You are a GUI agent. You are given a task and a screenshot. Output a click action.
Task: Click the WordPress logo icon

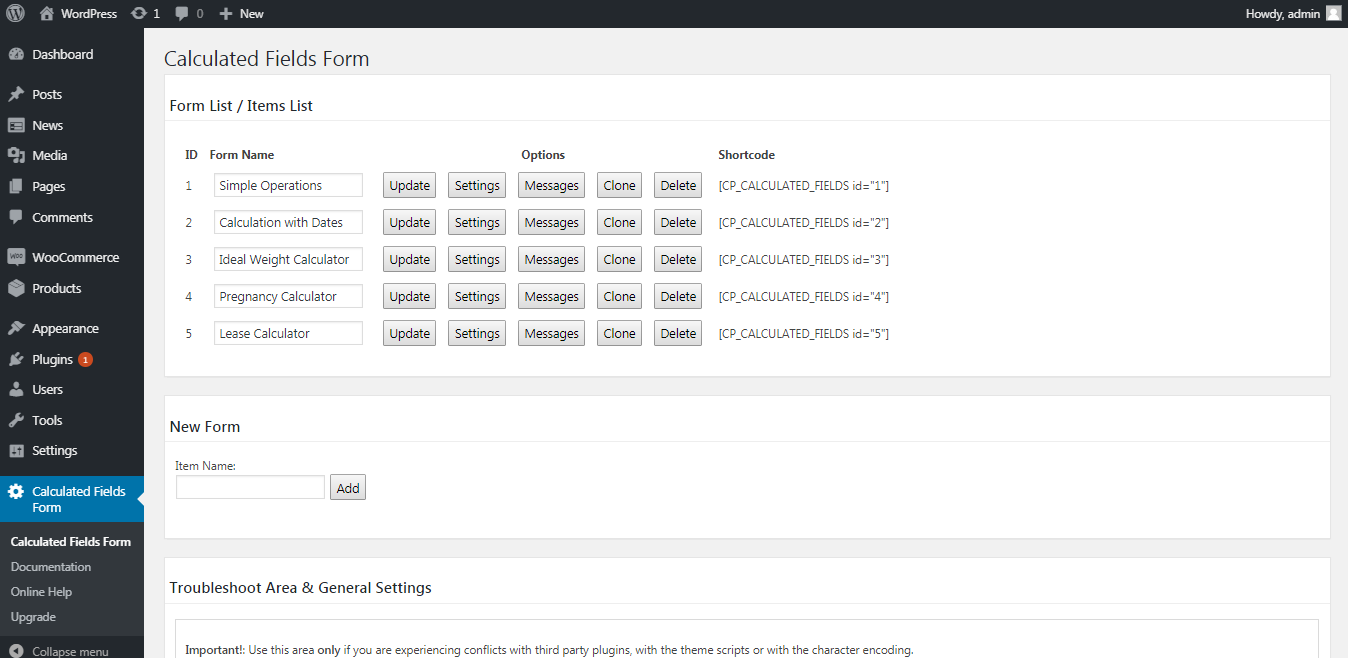[16, 14]
